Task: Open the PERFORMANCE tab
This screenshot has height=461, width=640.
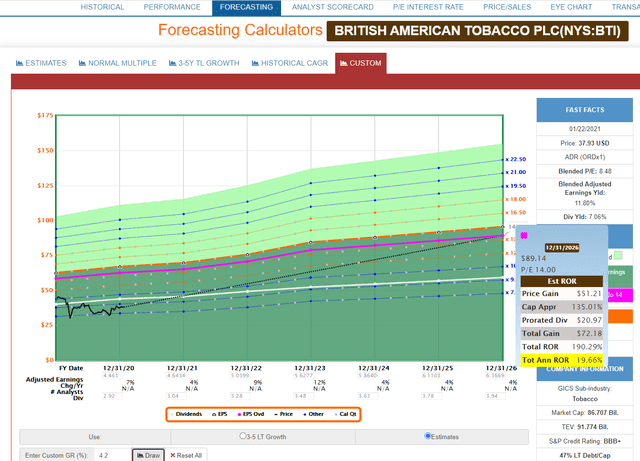Action: coord(172,7)
